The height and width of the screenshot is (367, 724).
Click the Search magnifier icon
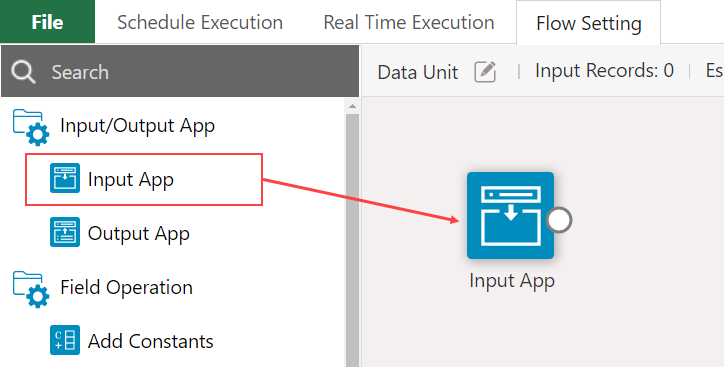point(23,72)
